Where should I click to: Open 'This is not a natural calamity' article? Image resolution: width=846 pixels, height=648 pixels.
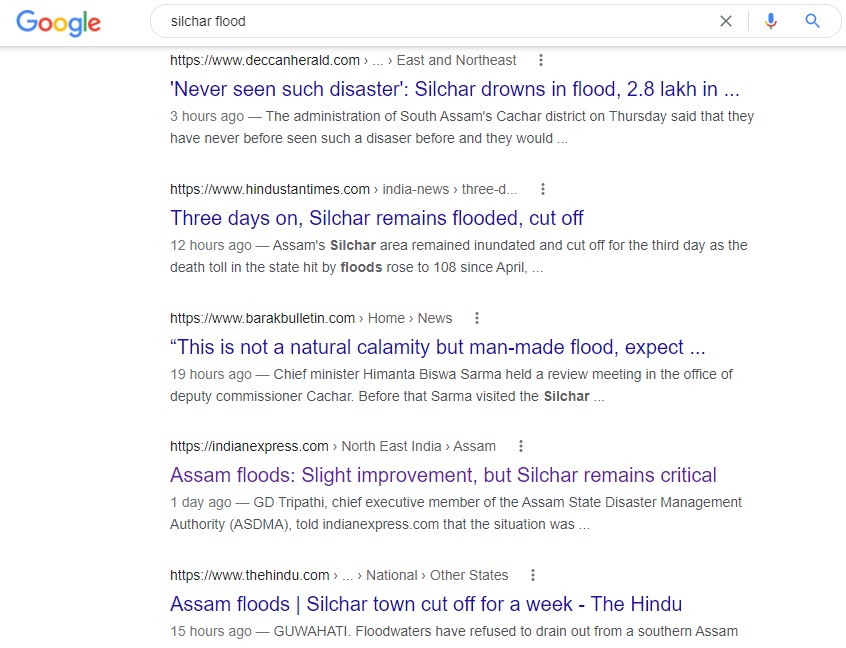coord(438,347)
